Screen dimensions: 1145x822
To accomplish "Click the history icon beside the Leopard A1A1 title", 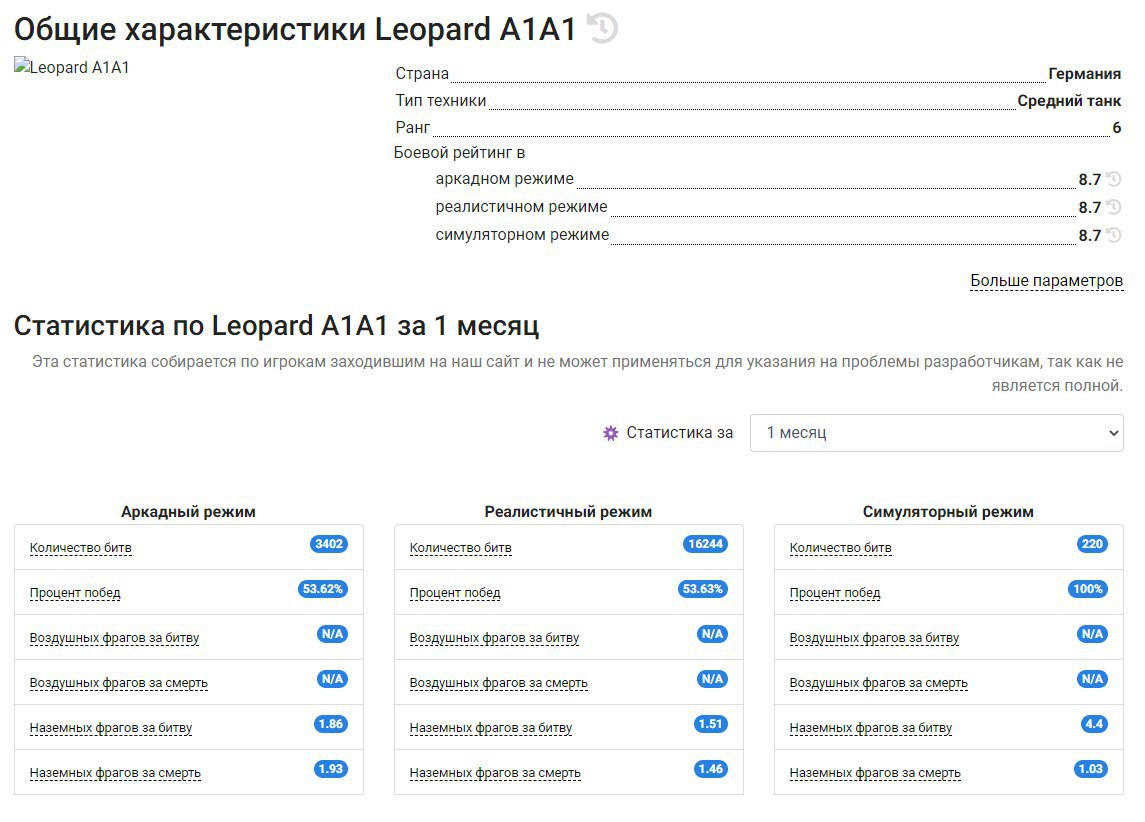I will coord(602,28).
